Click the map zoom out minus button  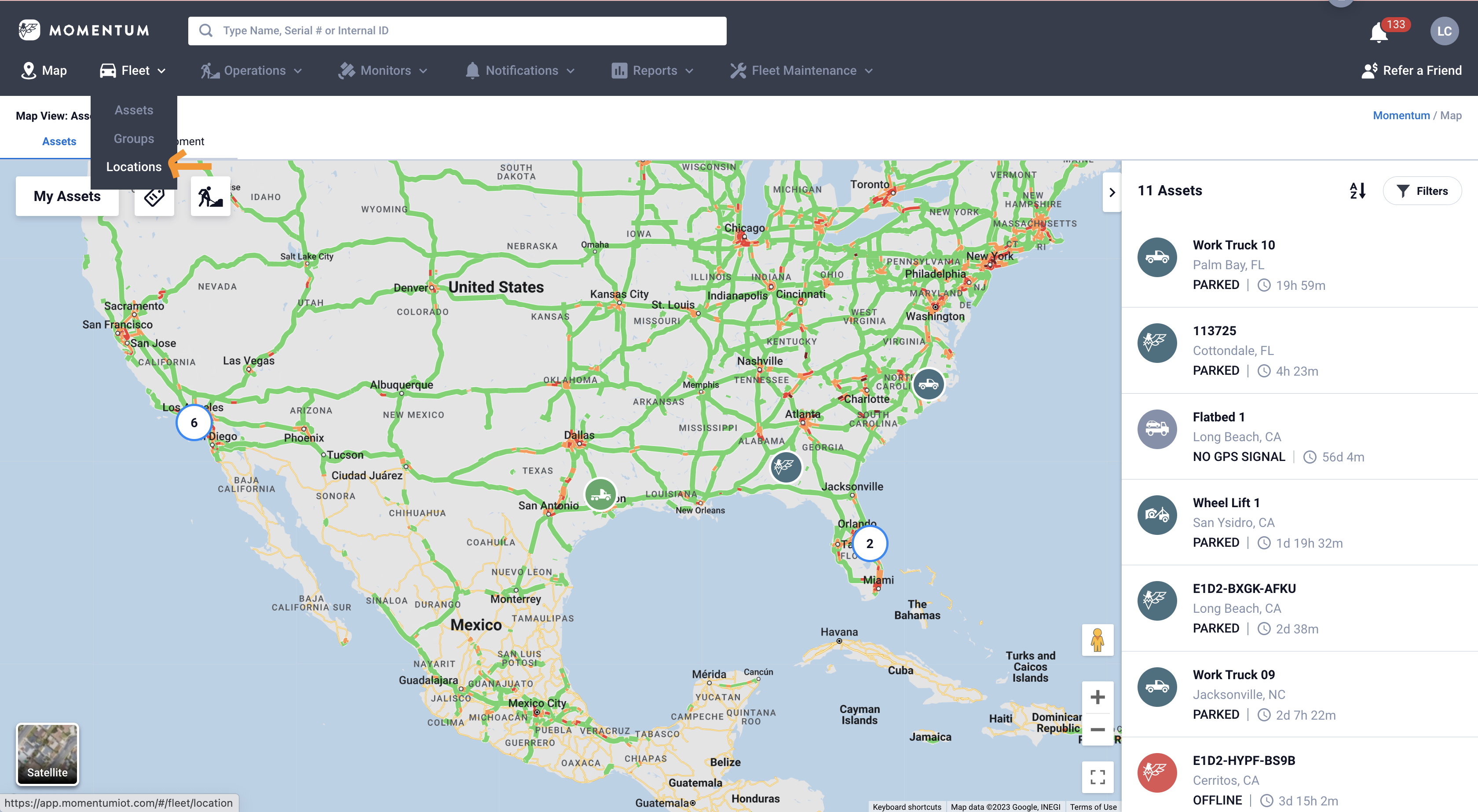tap(1097, 729)
